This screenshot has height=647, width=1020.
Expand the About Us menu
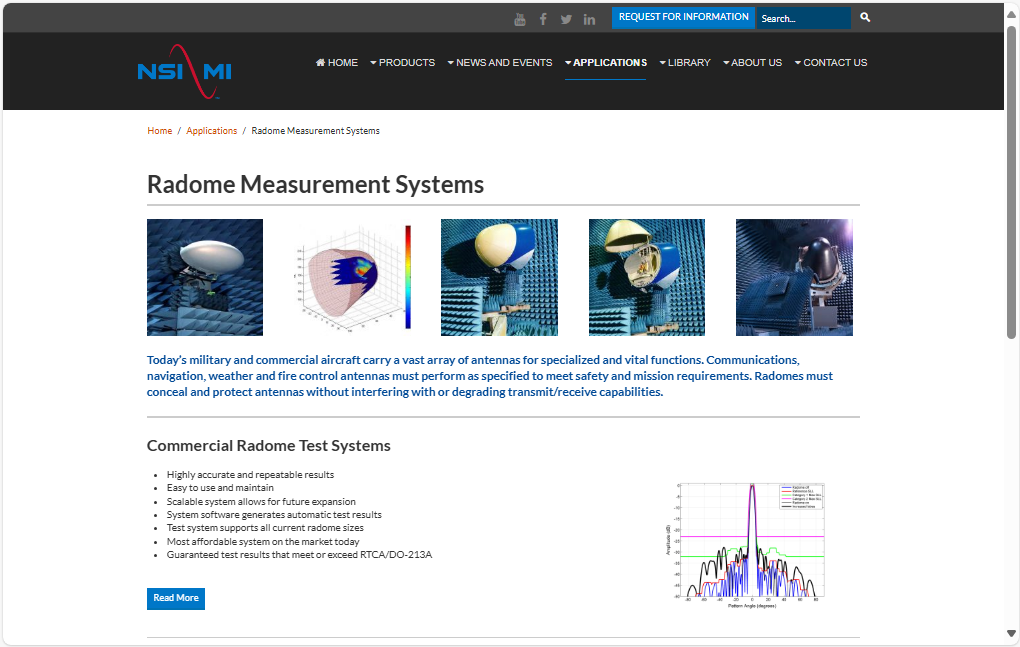(752, 63)
